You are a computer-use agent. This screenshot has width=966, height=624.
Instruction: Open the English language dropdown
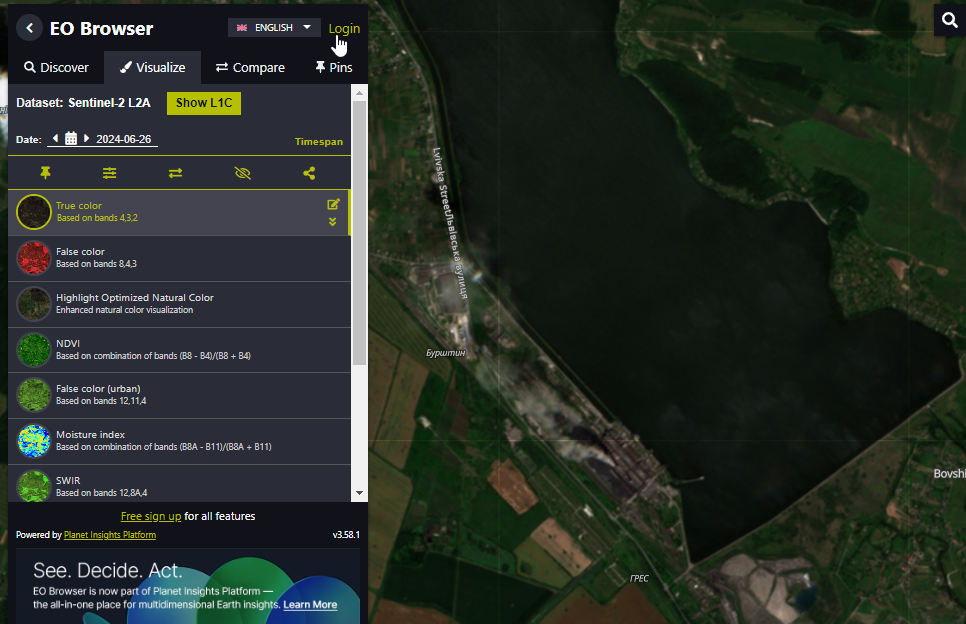pos(274,28)
